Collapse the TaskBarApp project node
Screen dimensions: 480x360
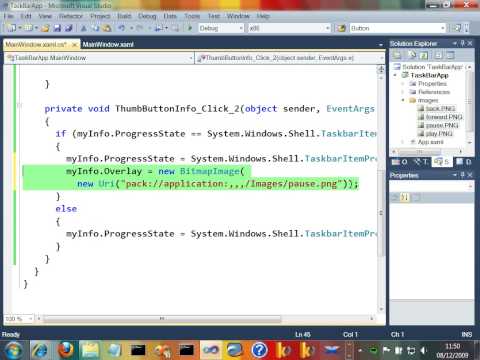coord(395,75)
